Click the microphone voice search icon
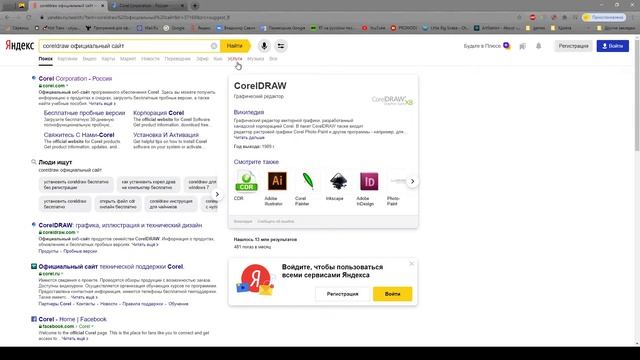The height and width of the screenshot is (360, 640). click(264, 46)
